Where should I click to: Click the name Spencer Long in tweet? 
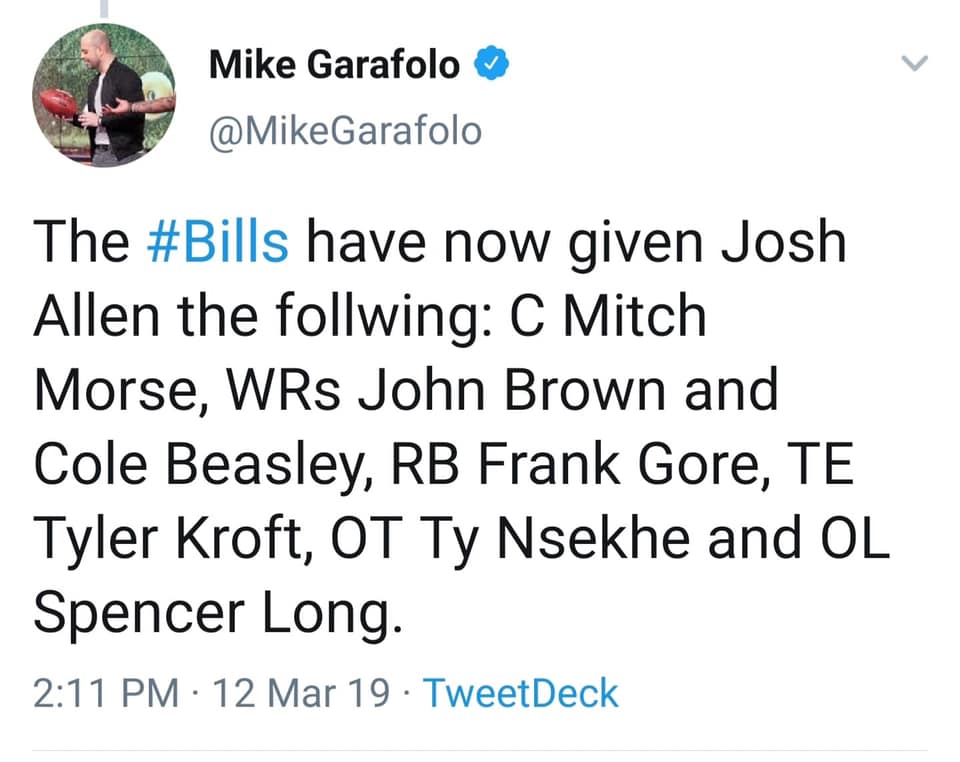(x=218, y=616)
